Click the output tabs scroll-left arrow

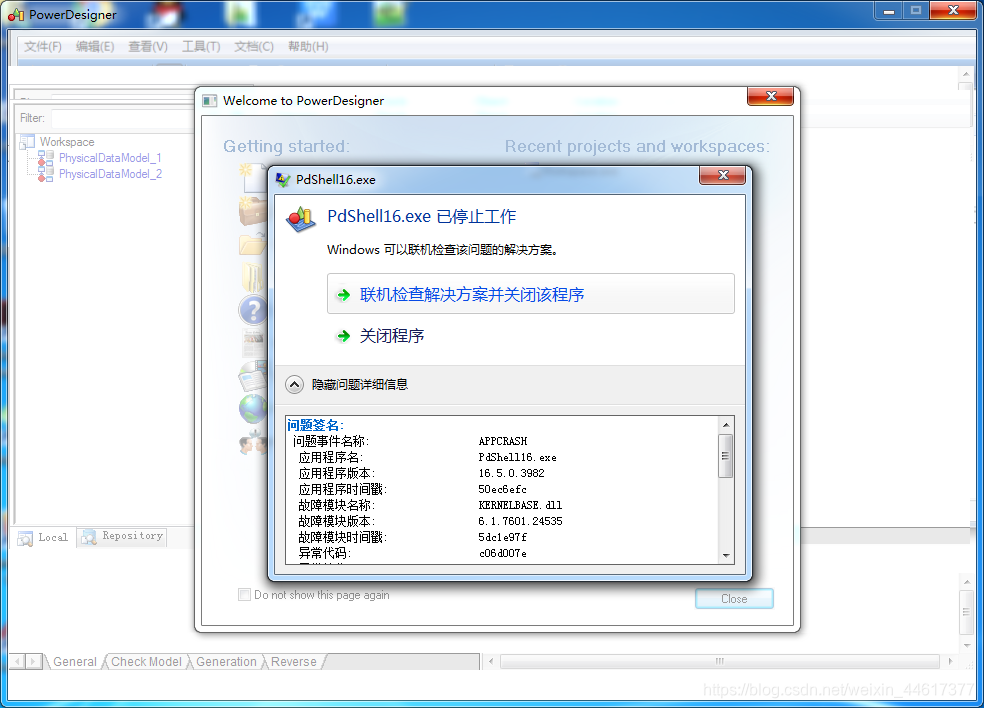pyautogui.click(x=17, y=661)
